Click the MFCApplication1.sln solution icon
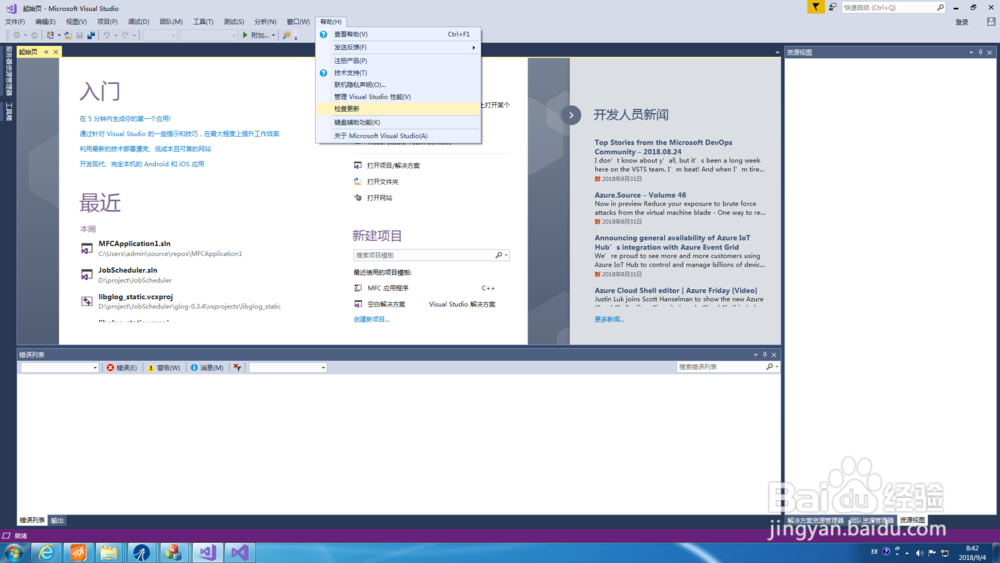 coord(87,249)
